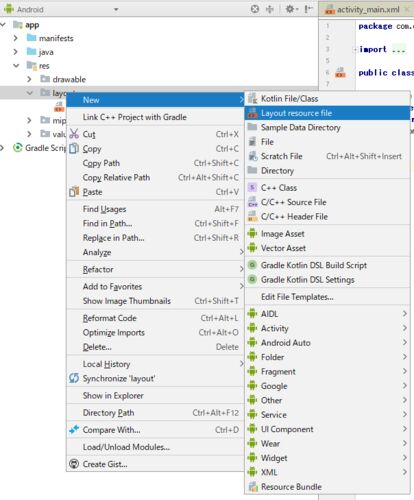Open the Service submenu
This screenshot has width=414, height=500.
327,414
